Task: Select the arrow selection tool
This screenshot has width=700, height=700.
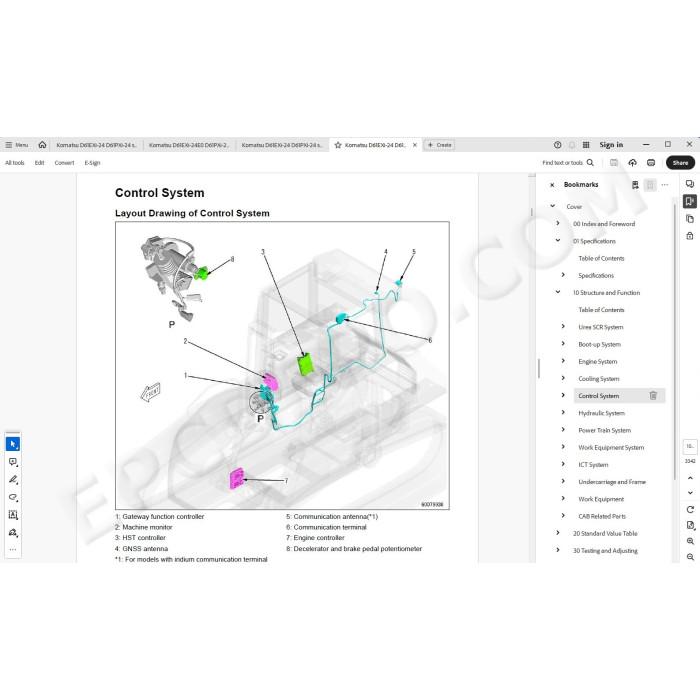Action: pyautogui.click(x=13, y=444)
